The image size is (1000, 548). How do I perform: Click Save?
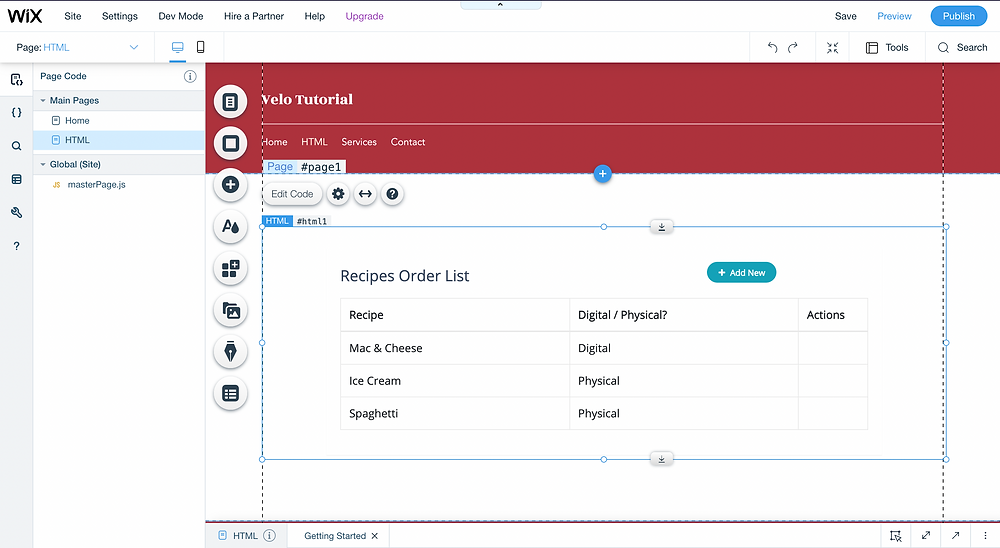(846, 16)
